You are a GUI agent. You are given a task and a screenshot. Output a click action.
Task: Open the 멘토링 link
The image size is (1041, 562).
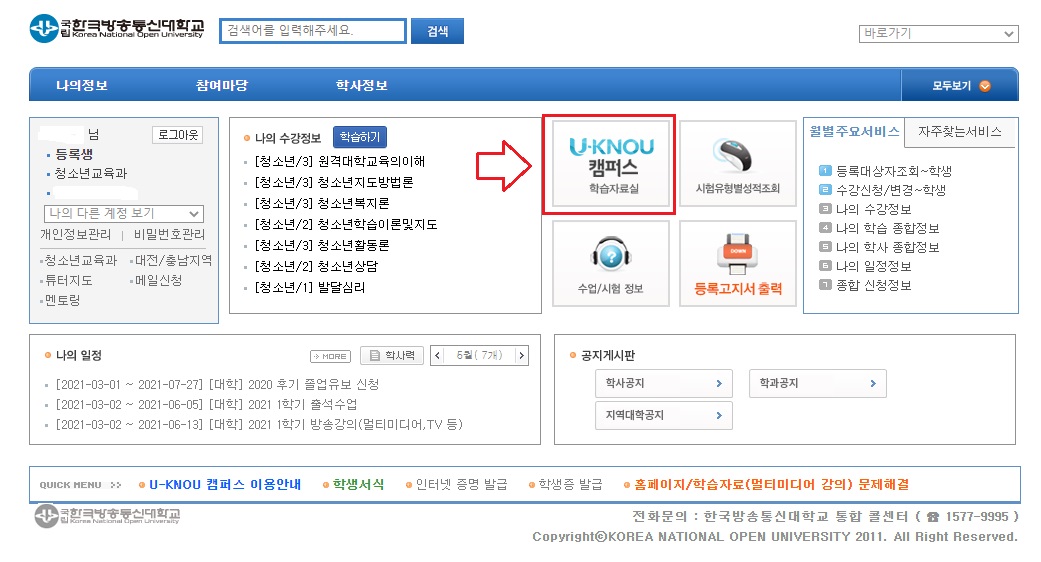point(62,300)
